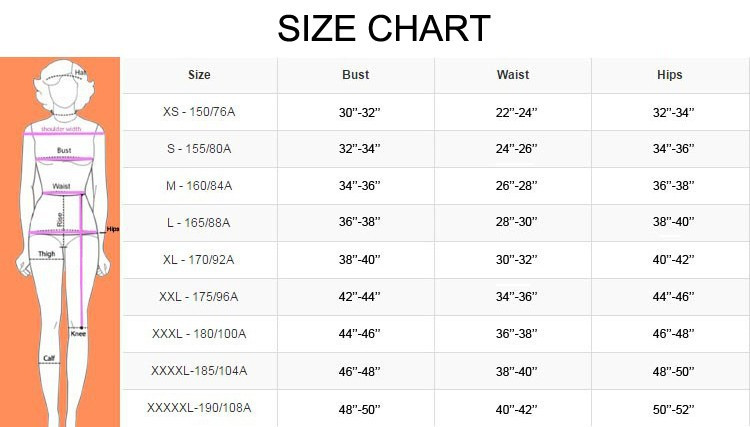Click the SIZE CHART title
The height and width of the screenshot is (427, 750).
click(384, 28)
